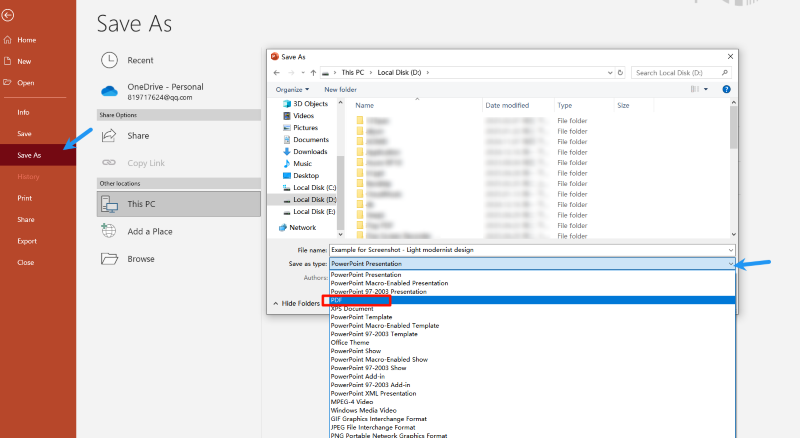
Task: Open Music in navigation pane
Action: 297,164
